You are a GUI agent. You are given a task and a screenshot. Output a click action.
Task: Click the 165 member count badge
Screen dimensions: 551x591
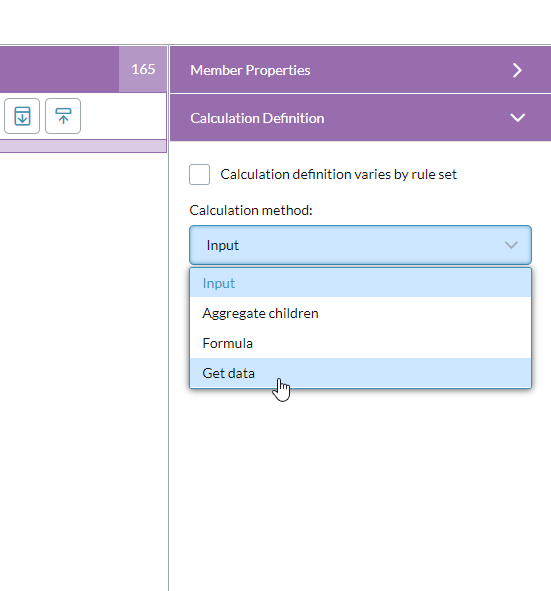click(143, 69)
